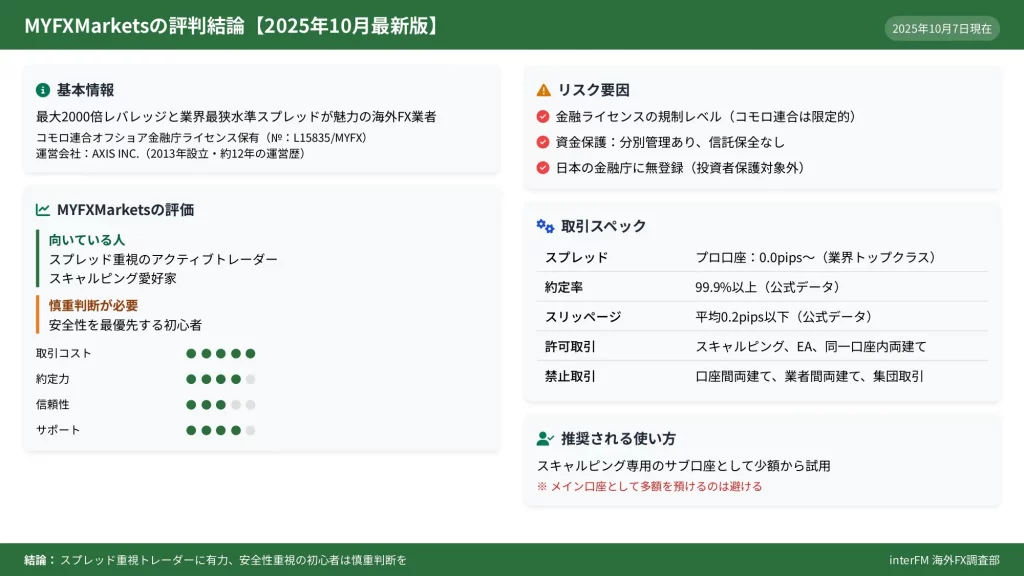Screen dimensions: 1024x576
Task: Click the warning triangle icon beside リスク要因
Action: point(544,90)
